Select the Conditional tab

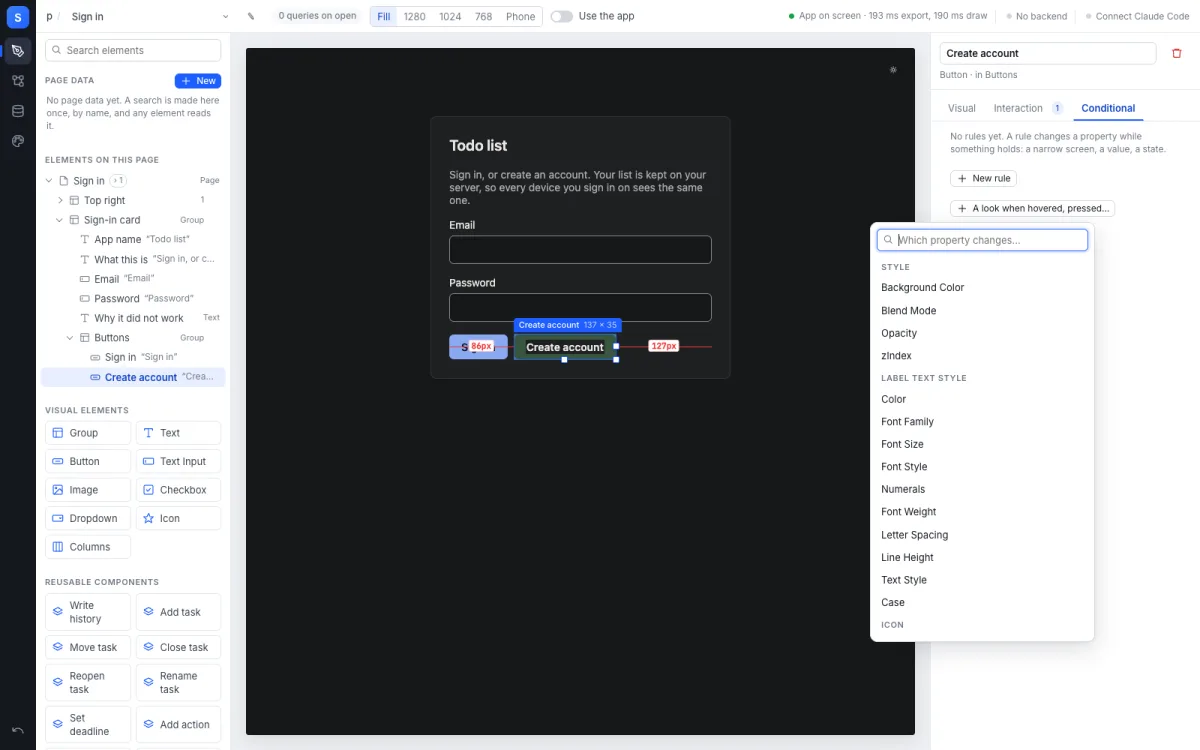(1108, 108)
